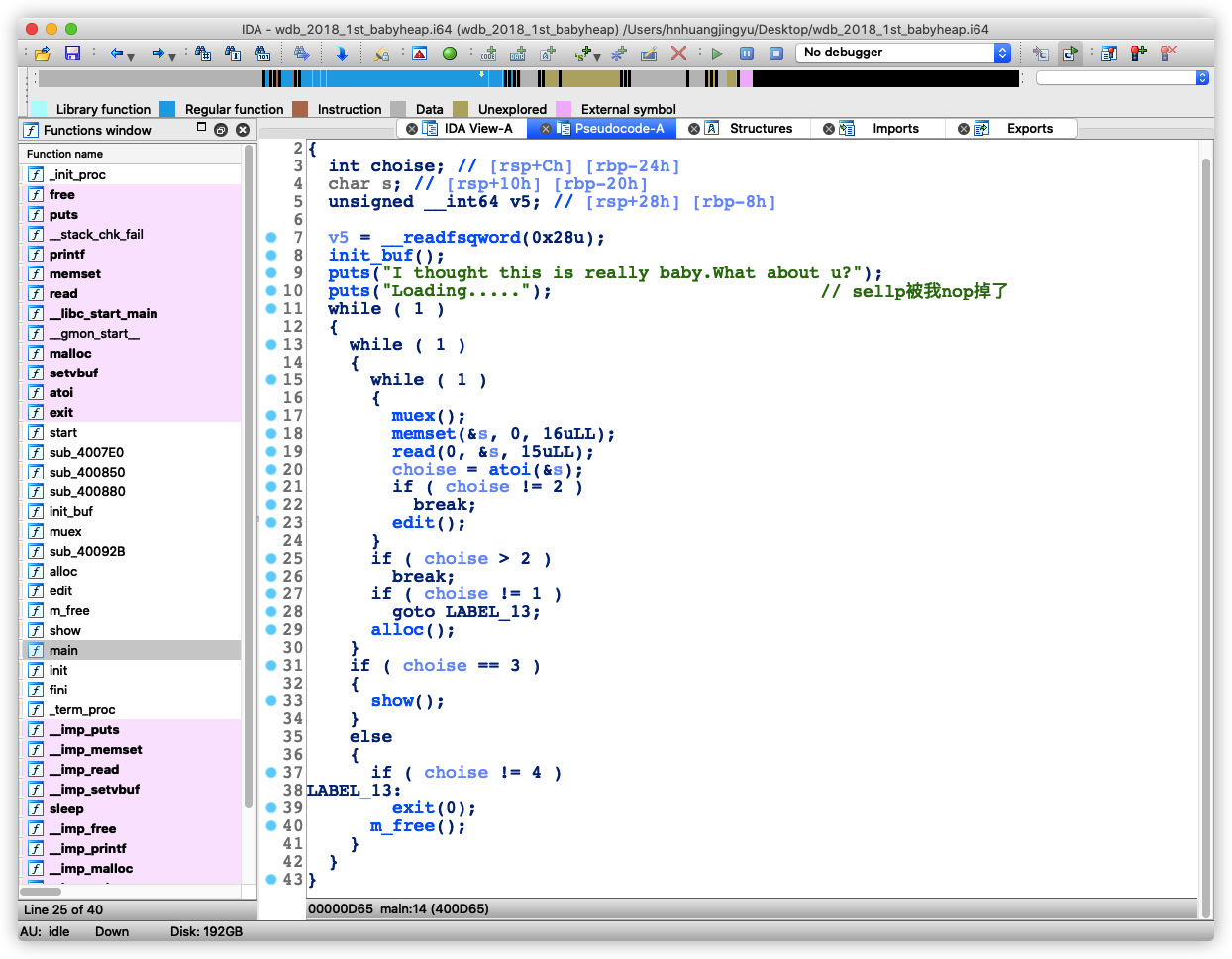Viewport: 1232px width, 959px height.
Task: Open the struct 's' icon dropdown arrow
Action: click(x=597, y=57)
